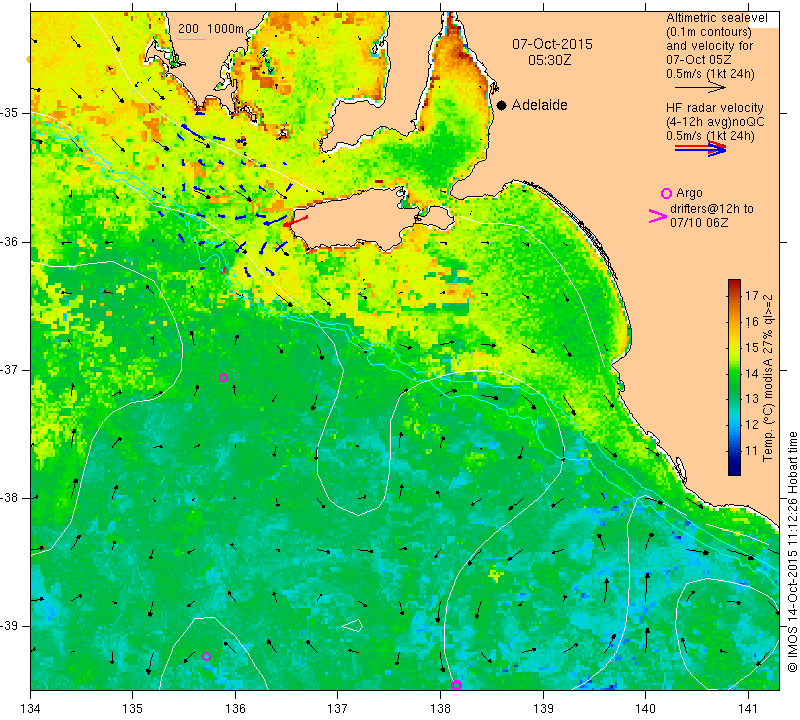
Task: Click the Adelaide label text
Action: click(x=539, y=105)
